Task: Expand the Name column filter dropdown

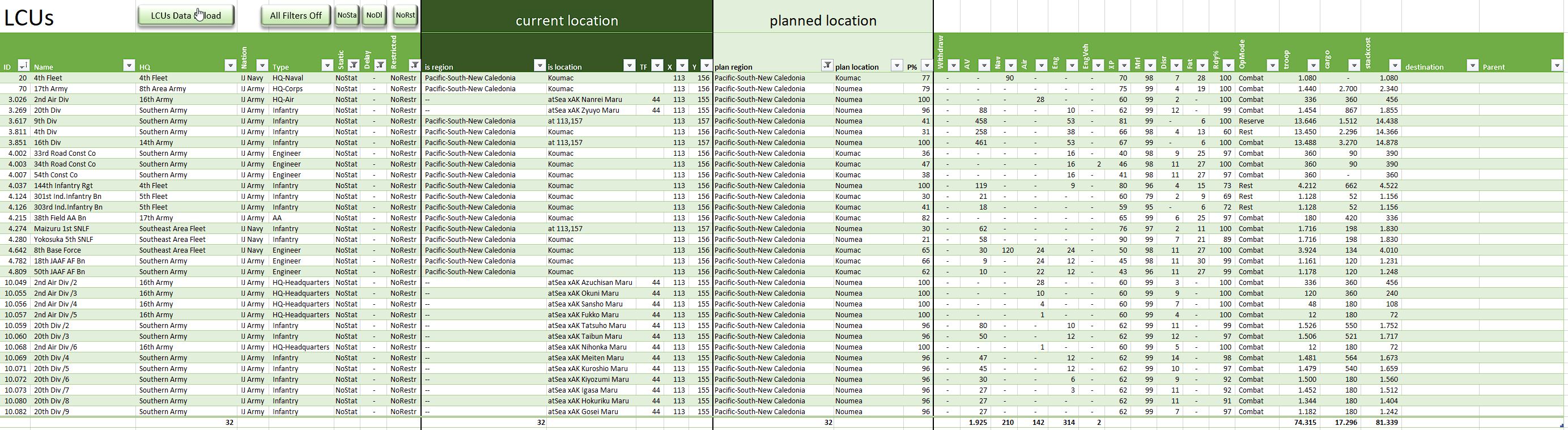Action: click(x=129, y=66)
